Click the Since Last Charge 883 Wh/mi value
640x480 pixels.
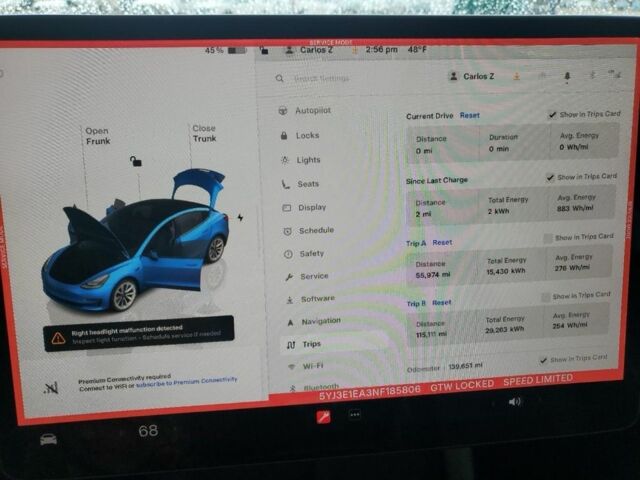[575, 209]
